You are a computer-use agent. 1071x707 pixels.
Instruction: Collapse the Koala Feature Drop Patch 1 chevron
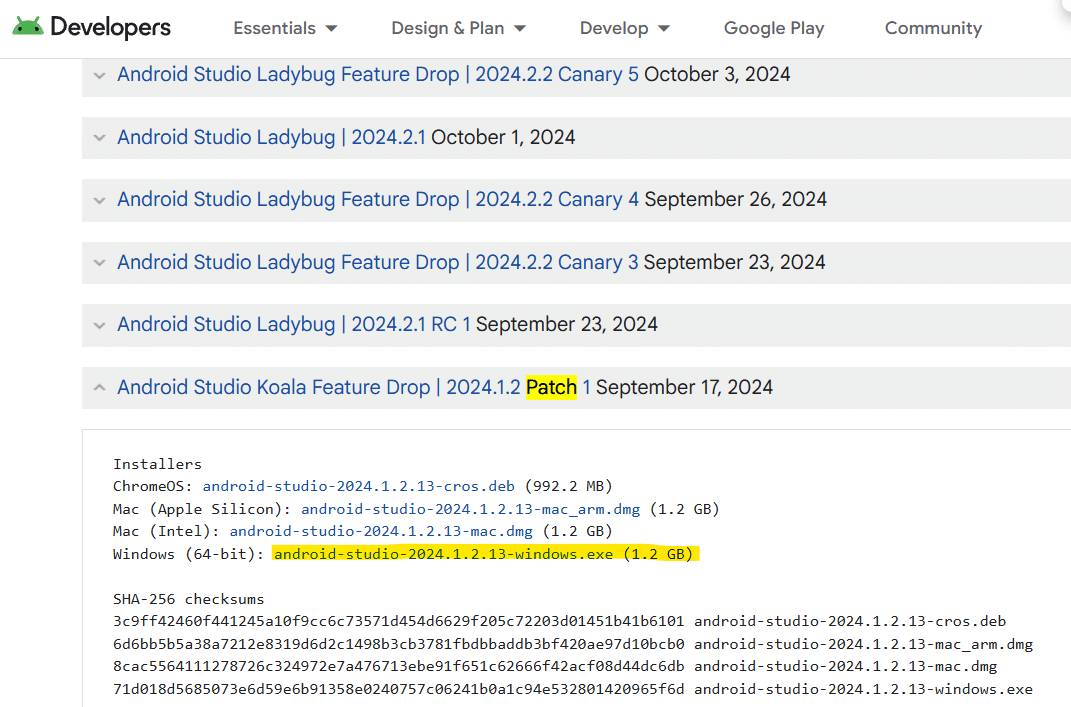100,387
